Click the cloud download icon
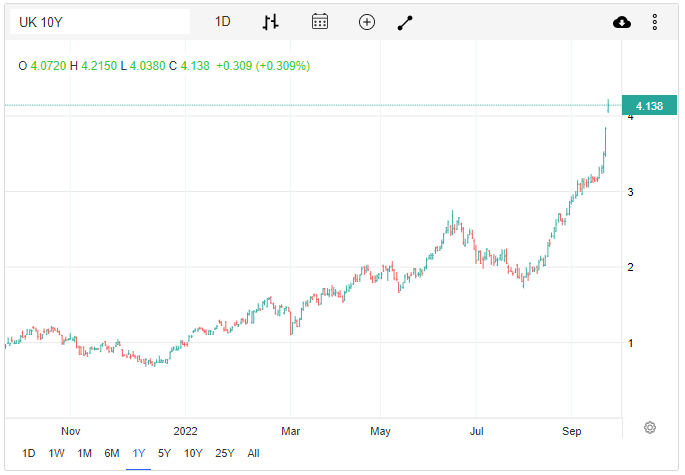685x475 pixels. point(621,22)
